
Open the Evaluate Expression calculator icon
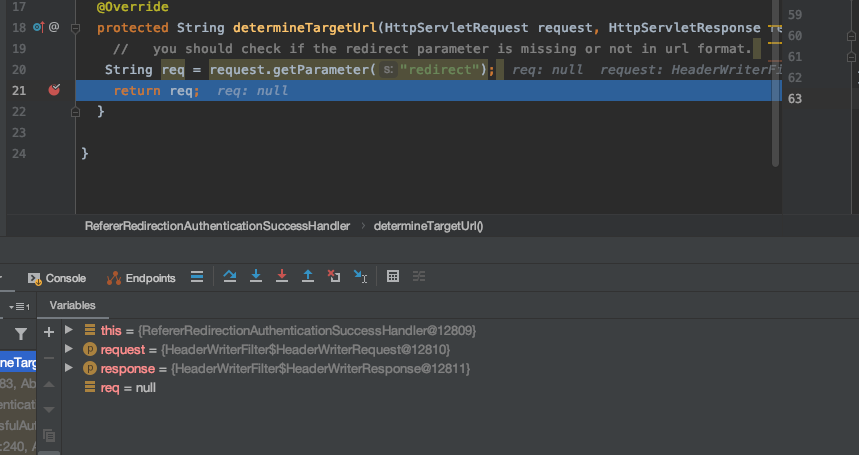(x=393, y=277)
